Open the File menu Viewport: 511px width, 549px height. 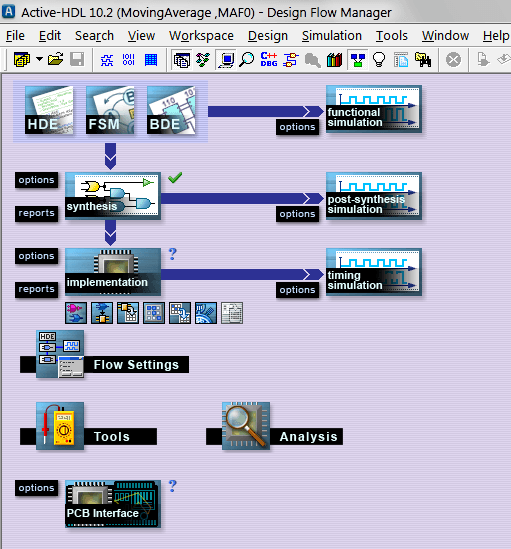15,36
